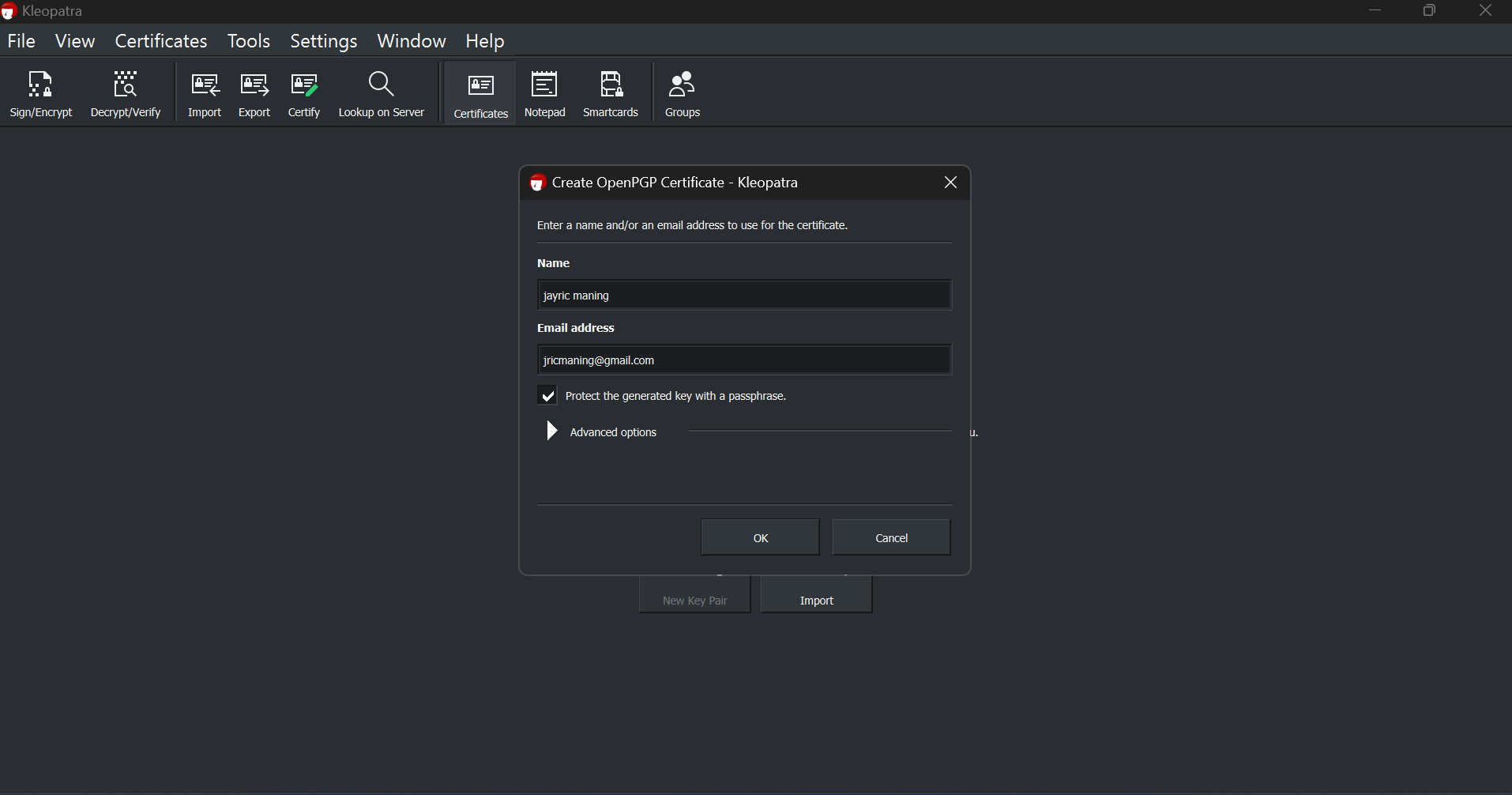The image size is (1512, 795).
Task: Click the 'Enter a name and/or an email address' text
Action: click(693, 225)
